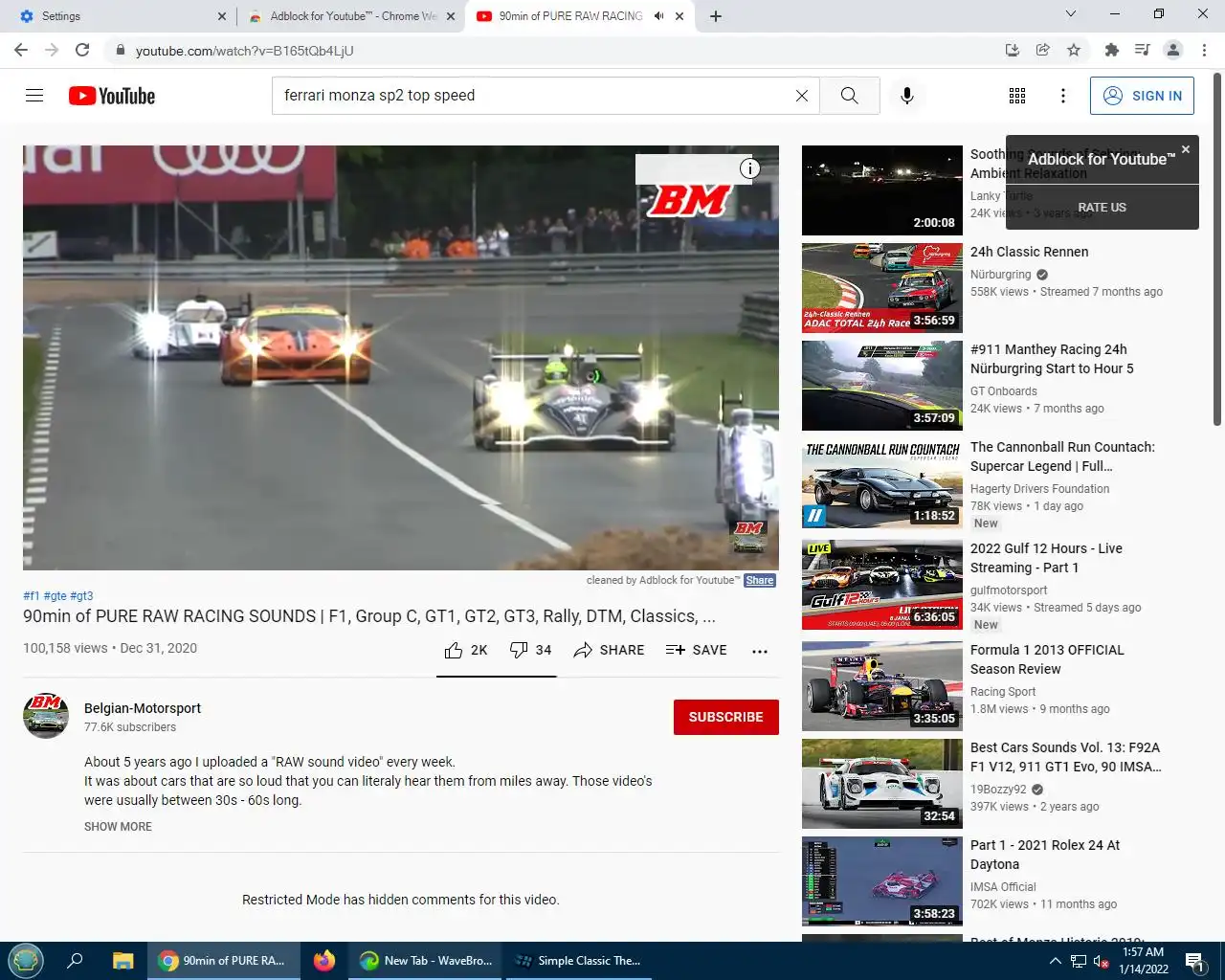Switch to New Tab - WaveBrowser taskbar item
Viewport: 1225px width, 980px height.
[x=426, y=961]
